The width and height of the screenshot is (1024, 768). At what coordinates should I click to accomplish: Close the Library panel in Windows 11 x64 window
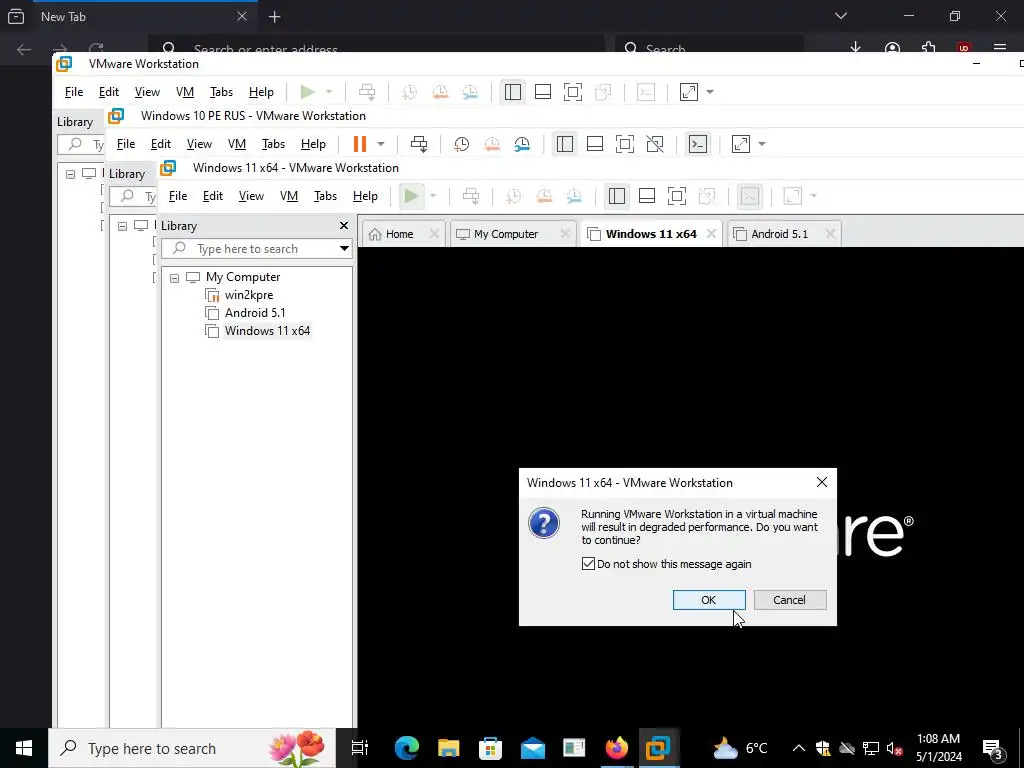click(344, 225)
